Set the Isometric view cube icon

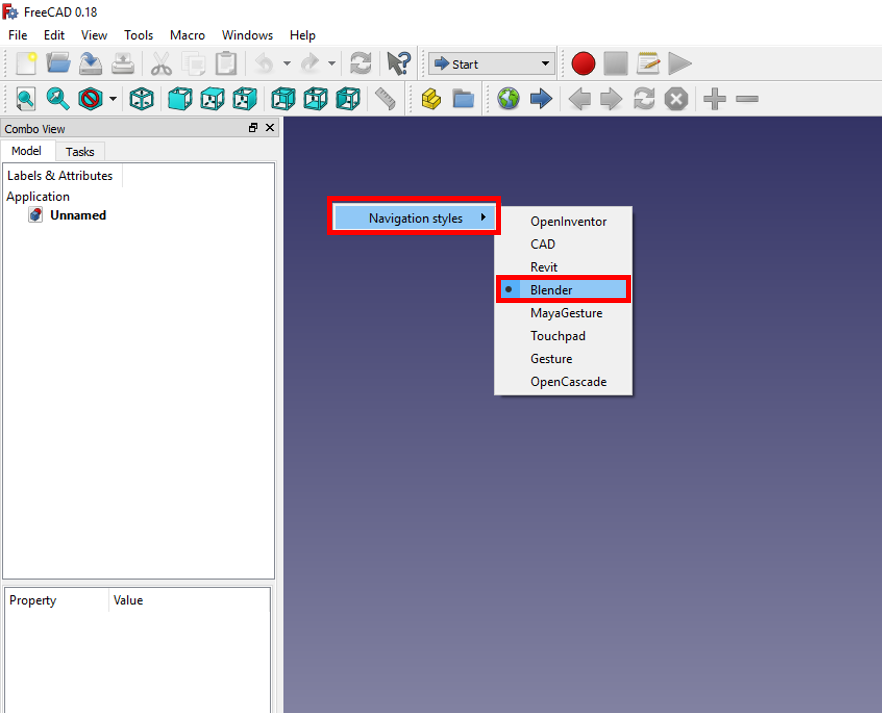[x=141, y=99]
